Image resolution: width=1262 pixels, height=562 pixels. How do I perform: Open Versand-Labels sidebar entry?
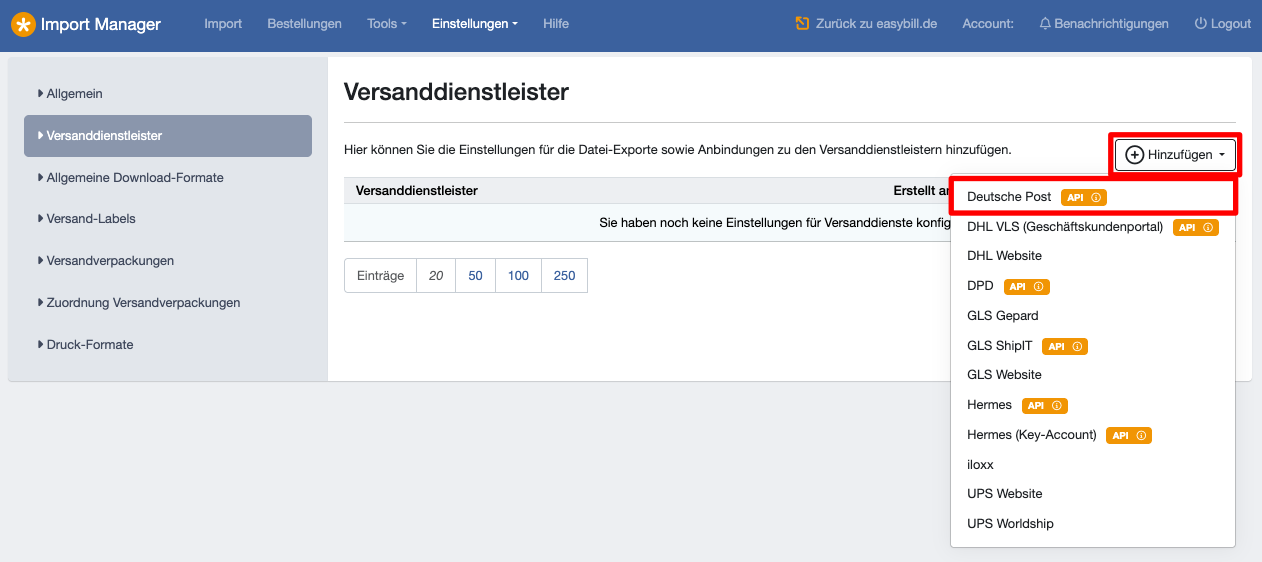point(168,219)
